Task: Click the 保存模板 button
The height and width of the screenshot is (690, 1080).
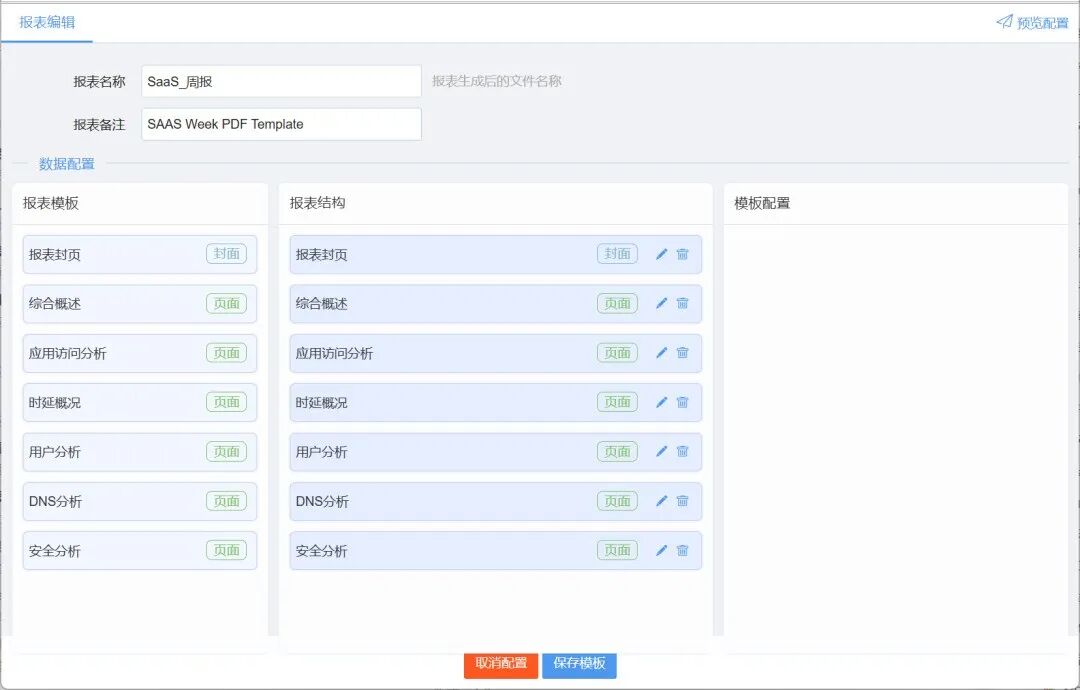Action: [578, 665]
